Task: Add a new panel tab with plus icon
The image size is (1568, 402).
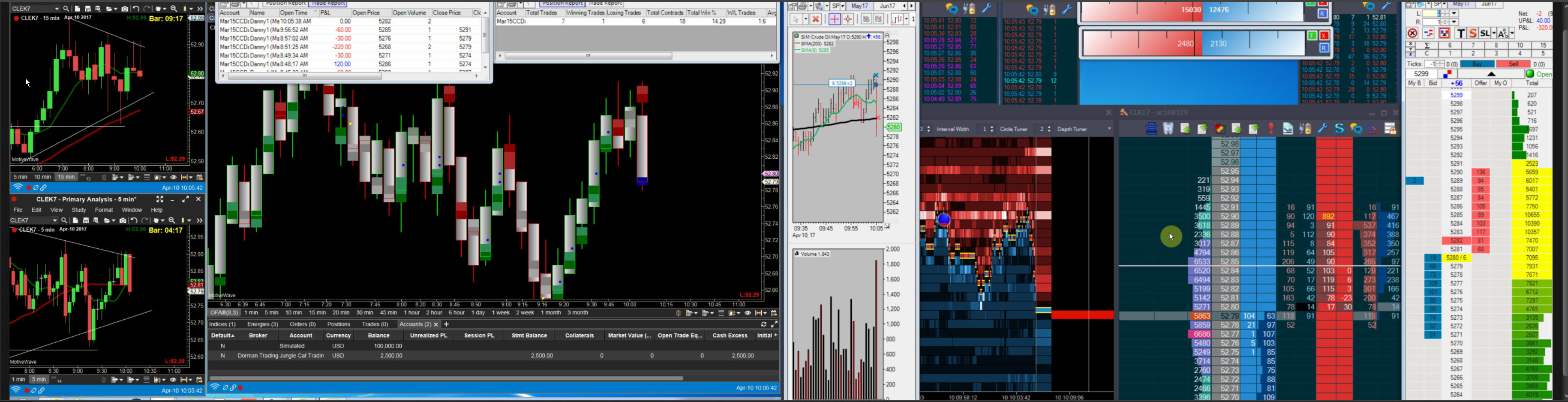Action: [446, 325]
